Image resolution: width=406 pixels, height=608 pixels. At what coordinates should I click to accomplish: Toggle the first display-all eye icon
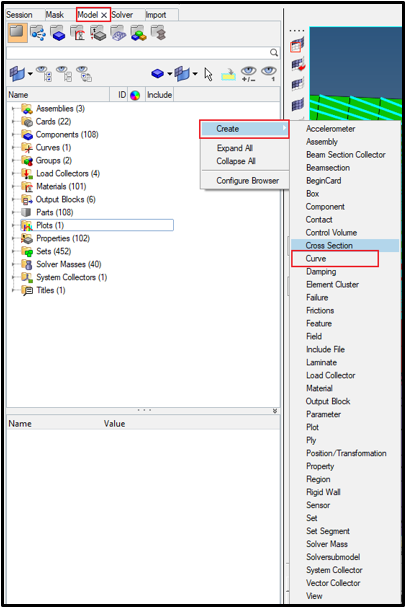(x=43, y=74)
